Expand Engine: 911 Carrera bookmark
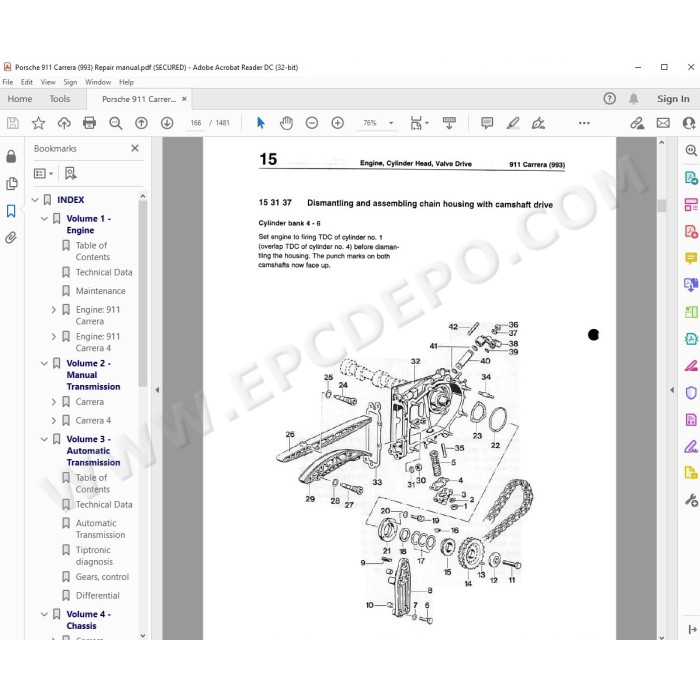This screenshot has height=700, width=700. [54, 310]
